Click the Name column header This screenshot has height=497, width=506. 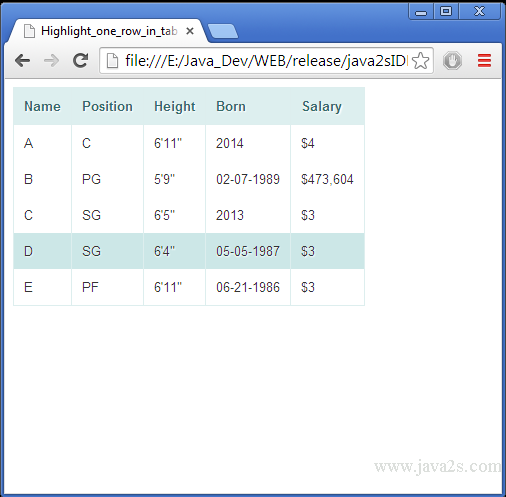coord(42,106)
